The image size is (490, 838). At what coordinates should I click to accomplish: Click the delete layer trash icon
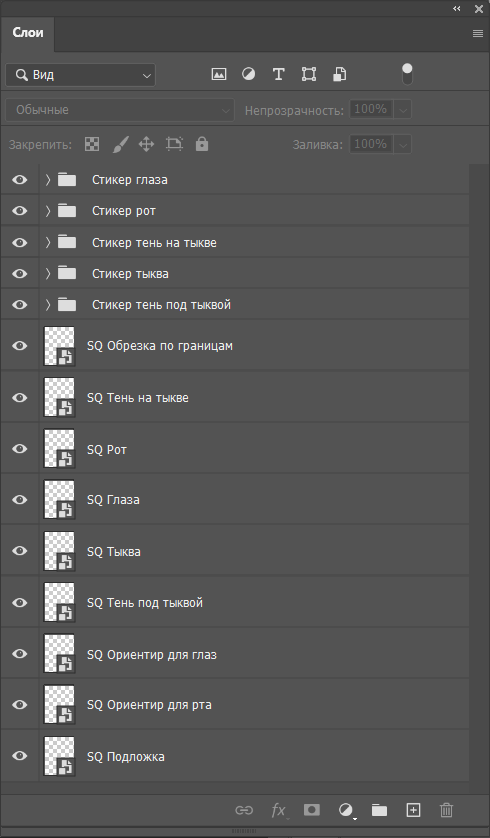point(446,810)
